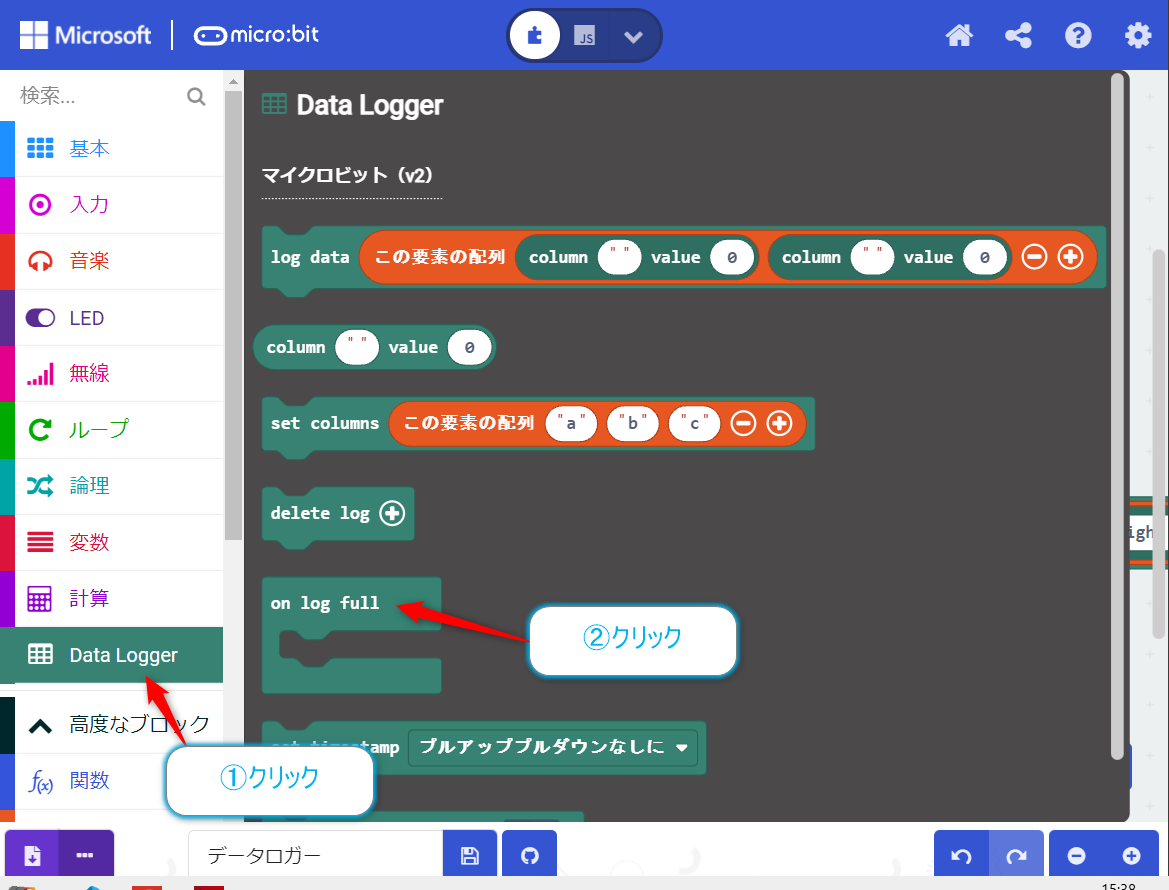Save the project with disk icon
1169x890 pixels.
pyautogui.click(x=470, y=855)
